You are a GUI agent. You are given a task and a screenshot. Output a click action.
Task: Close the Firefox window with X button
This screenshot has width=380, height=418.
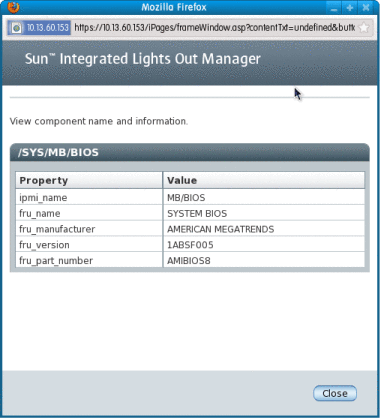coord(366,7)
